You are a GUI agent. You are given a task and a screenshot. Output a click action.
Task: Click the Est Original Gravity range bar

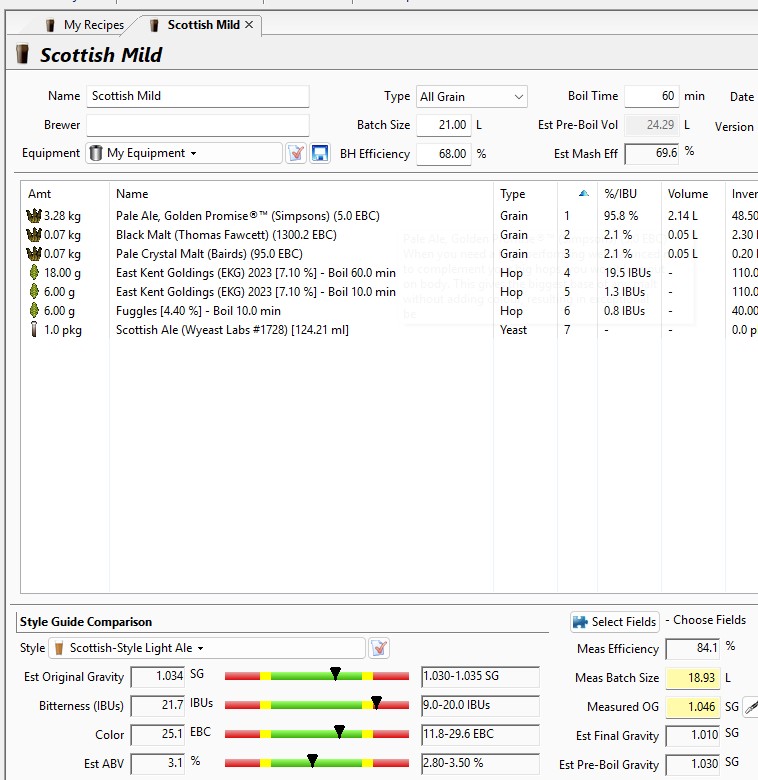[317, 677]
